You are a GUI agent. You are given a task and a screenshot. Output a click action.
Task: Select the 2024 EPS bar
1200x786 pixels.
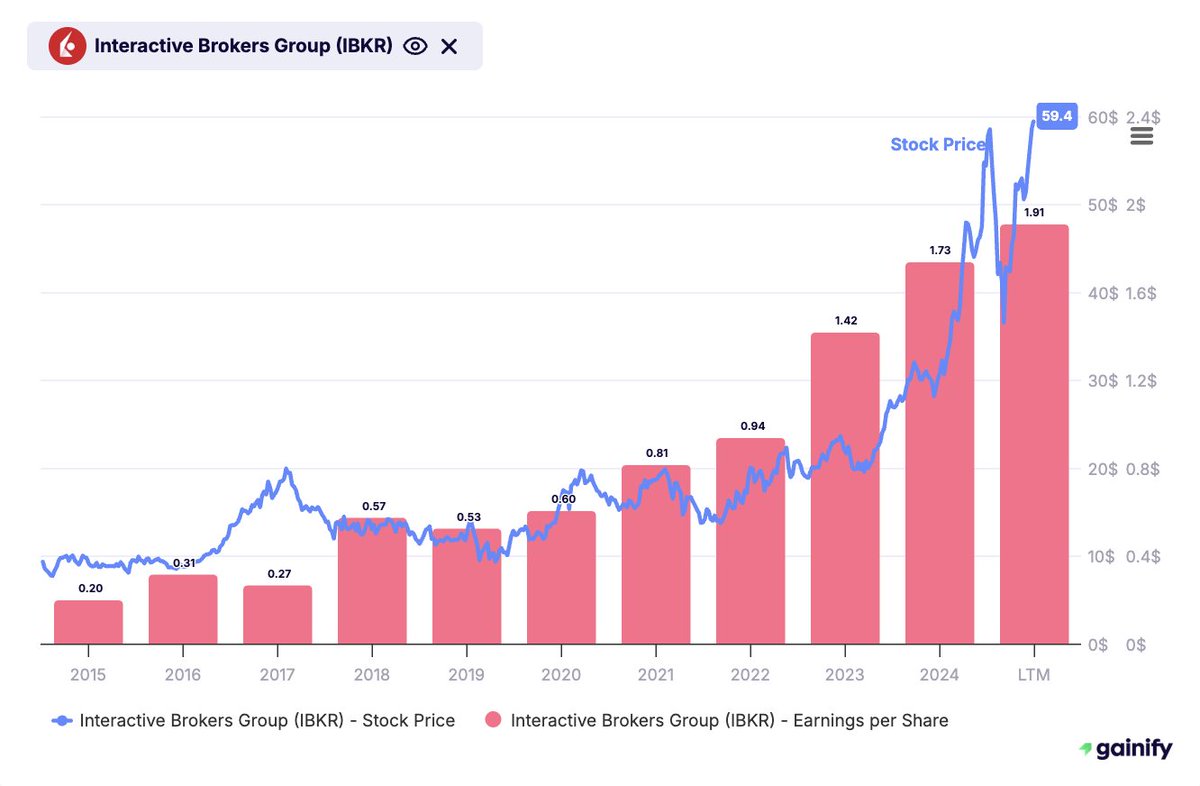(939, 453)
